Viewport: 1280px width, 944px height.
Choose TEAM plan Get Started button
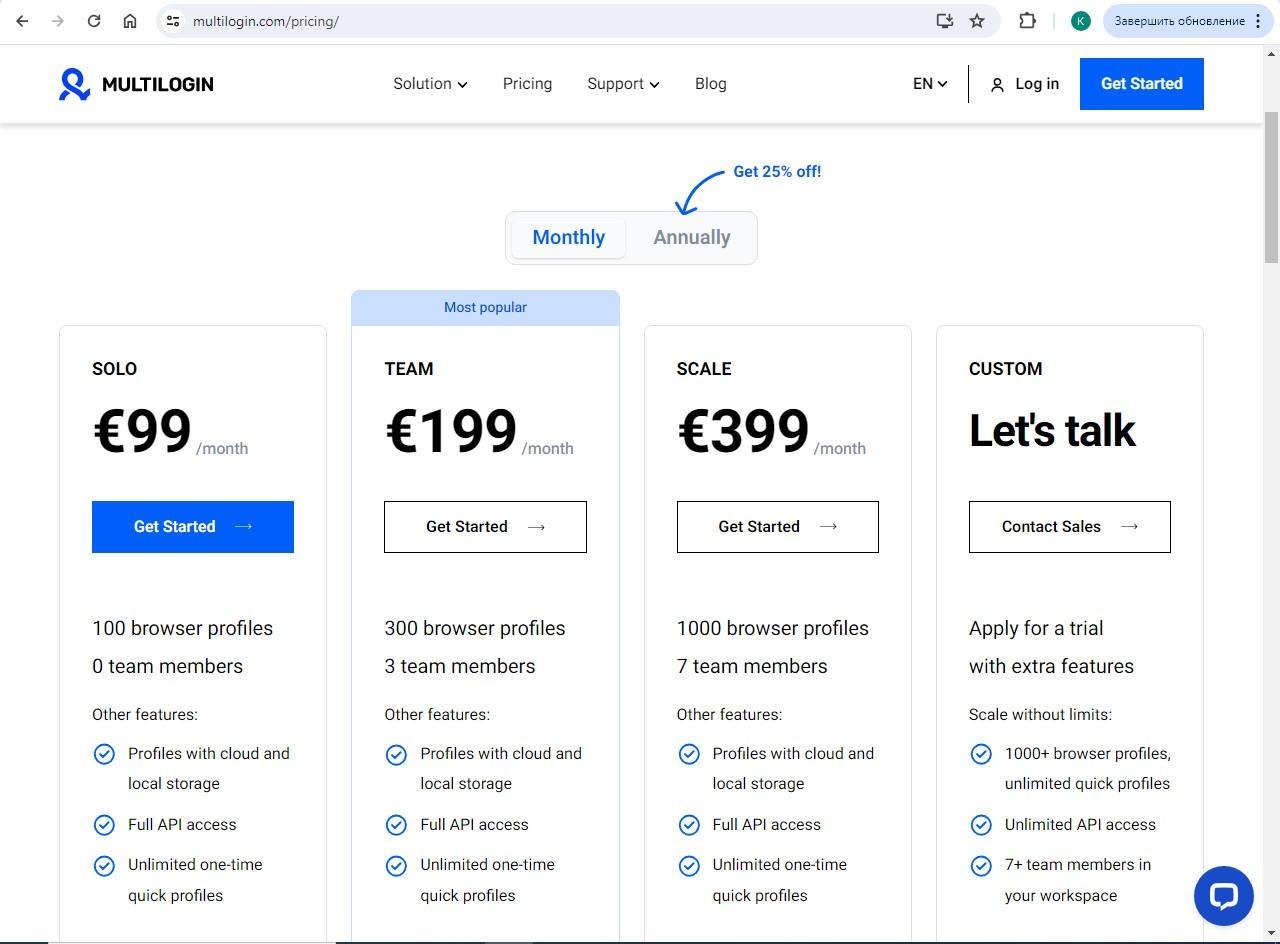pyautogui.click(x=485, y=527)
